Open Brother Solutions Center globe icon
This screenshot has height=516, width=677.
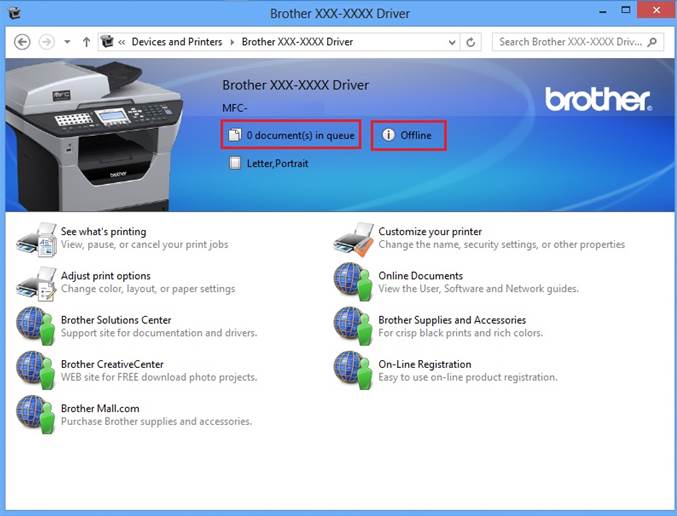(36, 326)
